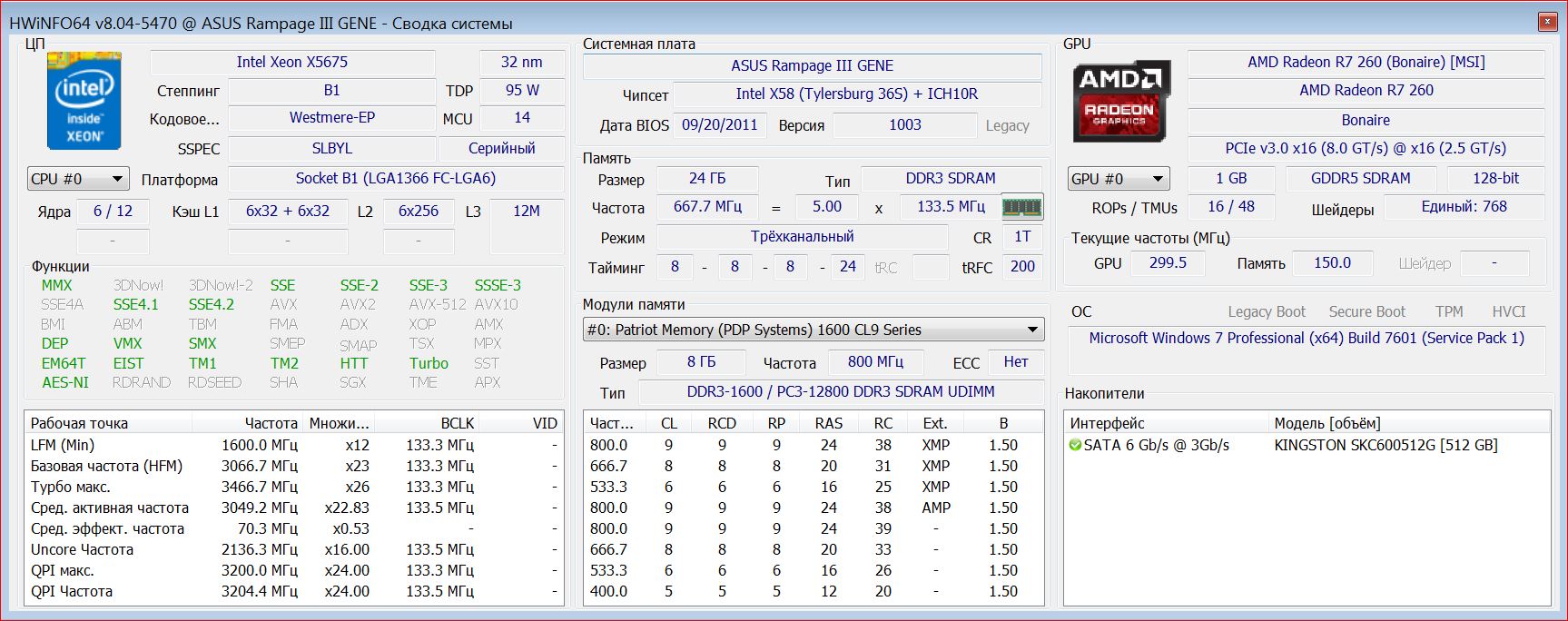Click the BCLK column header
1568x621 pixels.
pos(429,423)
